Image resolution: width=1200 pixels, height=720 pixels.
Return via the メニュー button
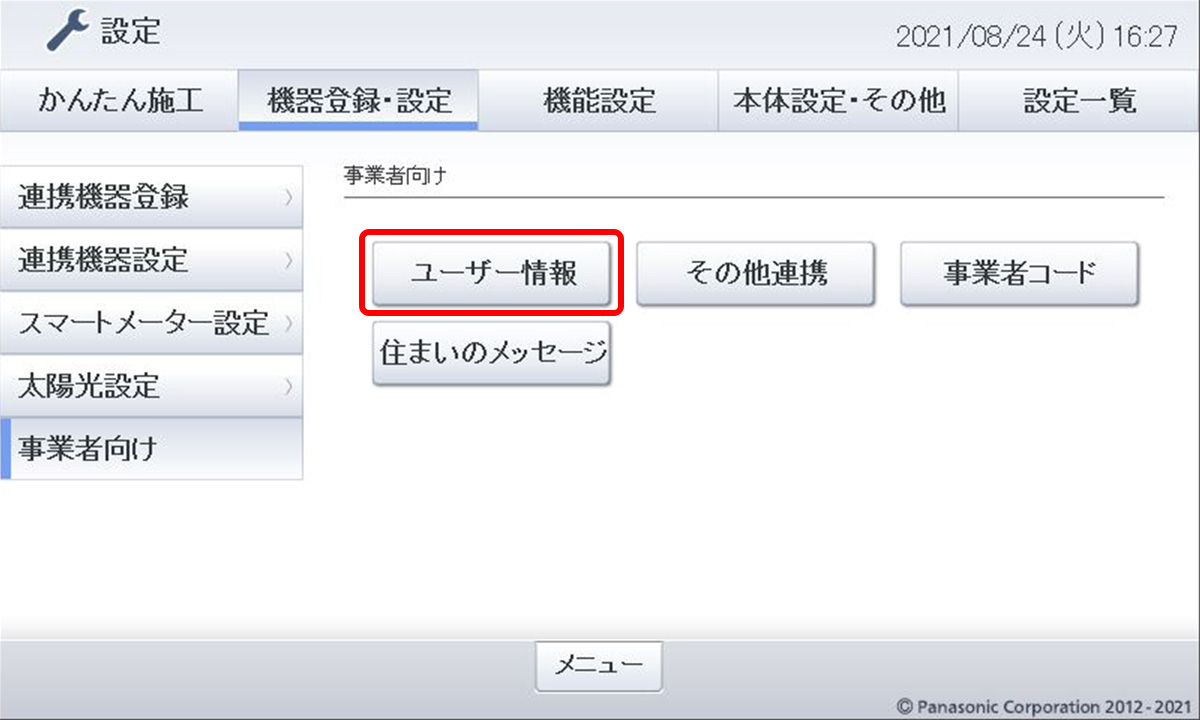pyautogui.click(x=599, y=664)
